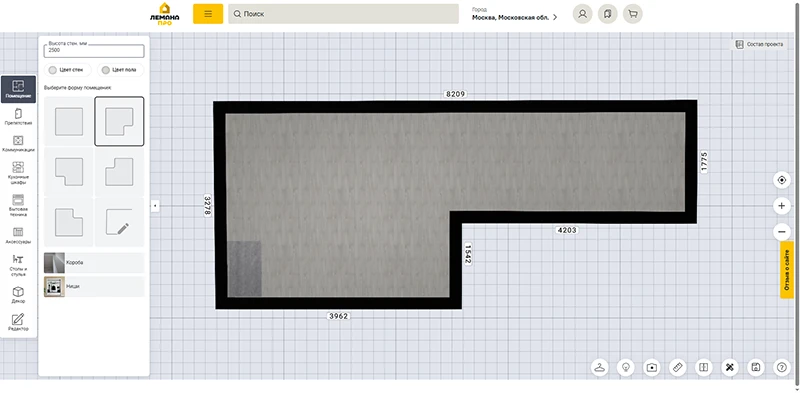
Task: Add a Короба box element
Action: pyautogui.click(x=94, y=263)
